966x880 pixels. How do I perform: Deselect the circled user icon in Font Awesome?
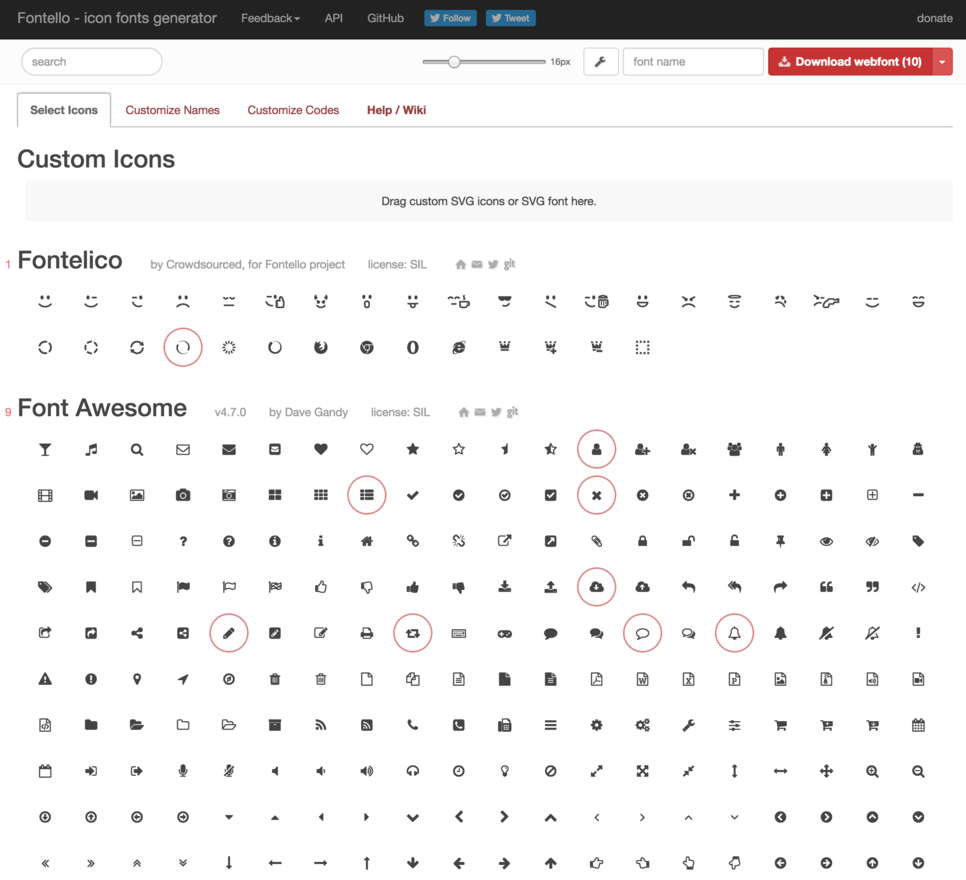[596, 449]
